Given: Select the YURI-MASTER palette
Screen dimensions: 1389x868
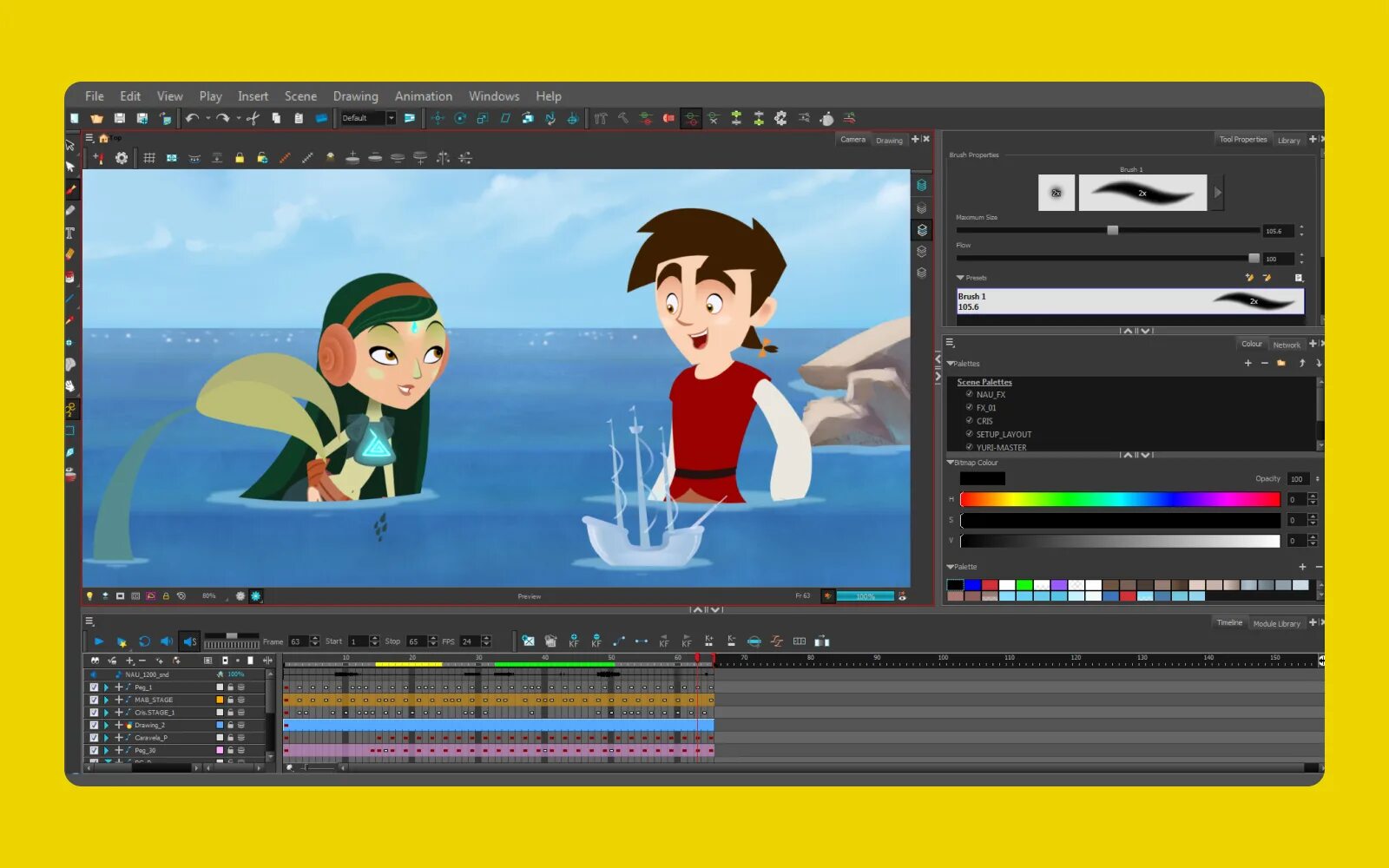Looking at the screenshot, I should 1001,448.
